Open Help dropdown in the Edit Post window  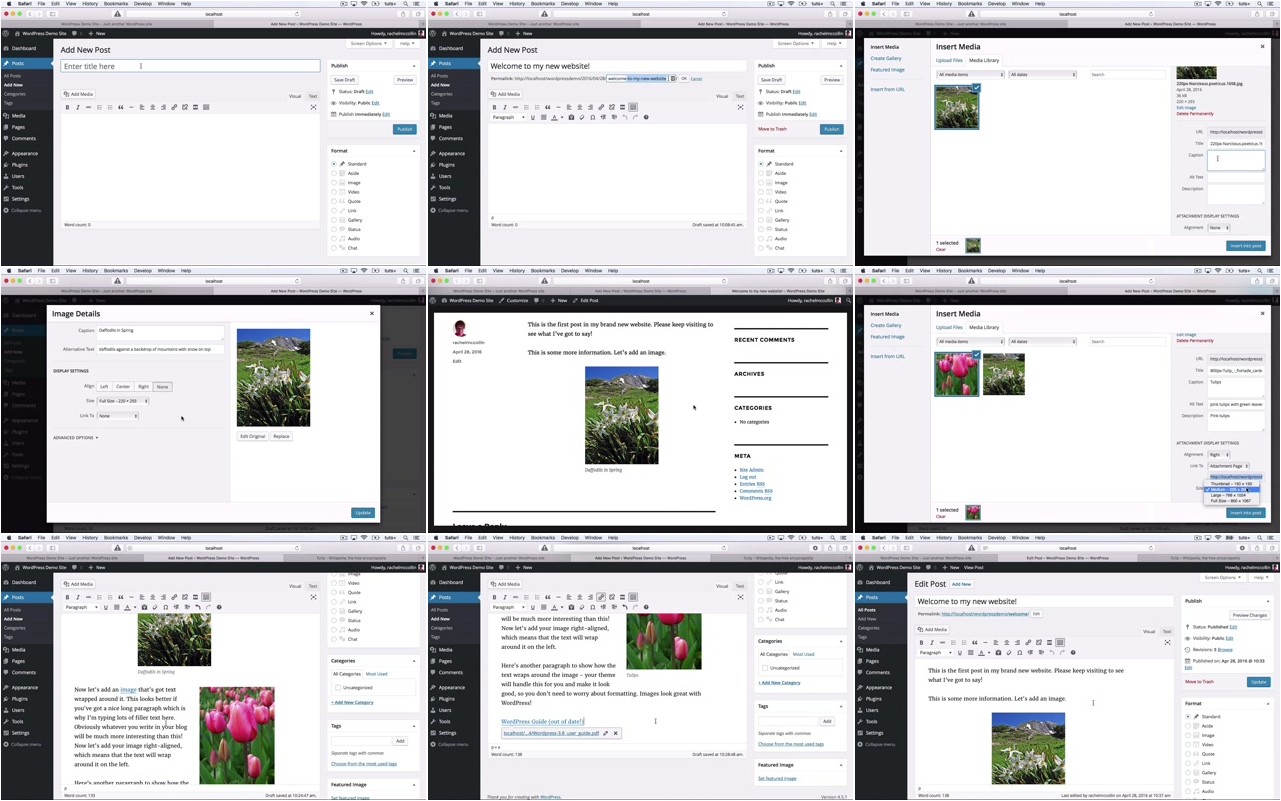point(1261,578)
